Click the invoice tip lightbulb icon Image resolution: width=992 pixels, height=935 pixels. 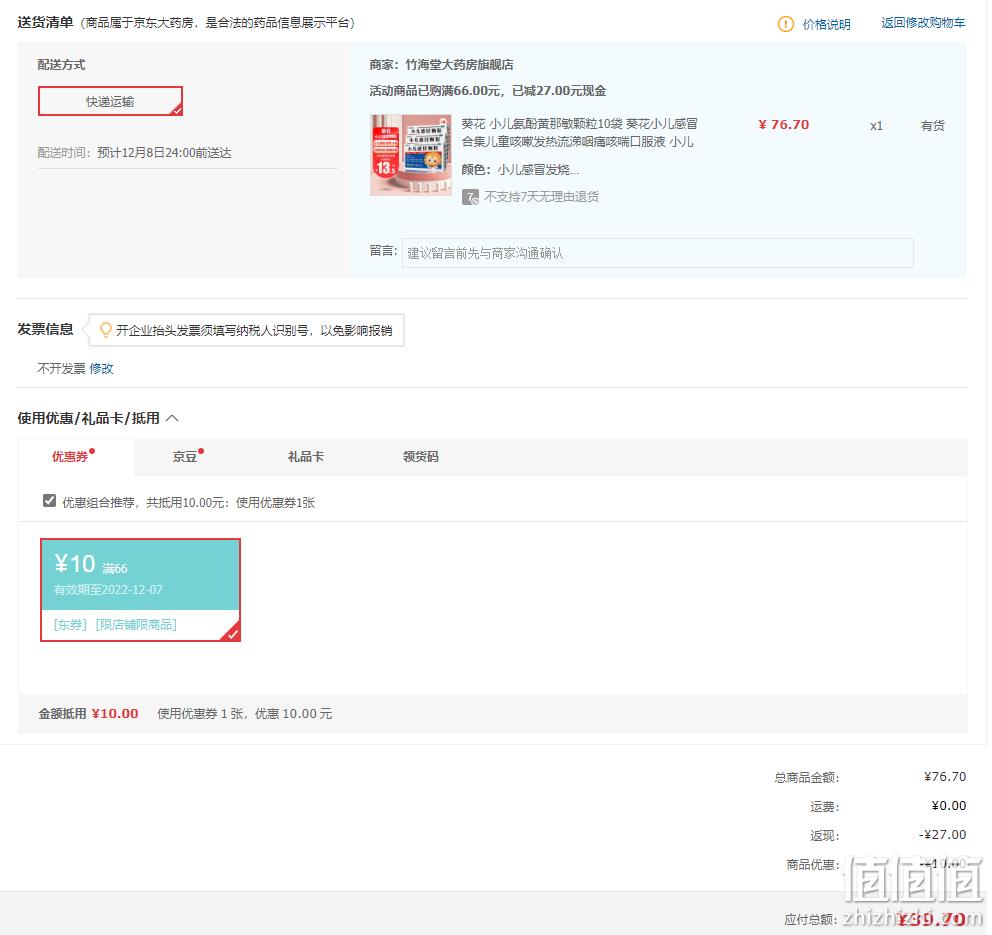pos(106,330)
